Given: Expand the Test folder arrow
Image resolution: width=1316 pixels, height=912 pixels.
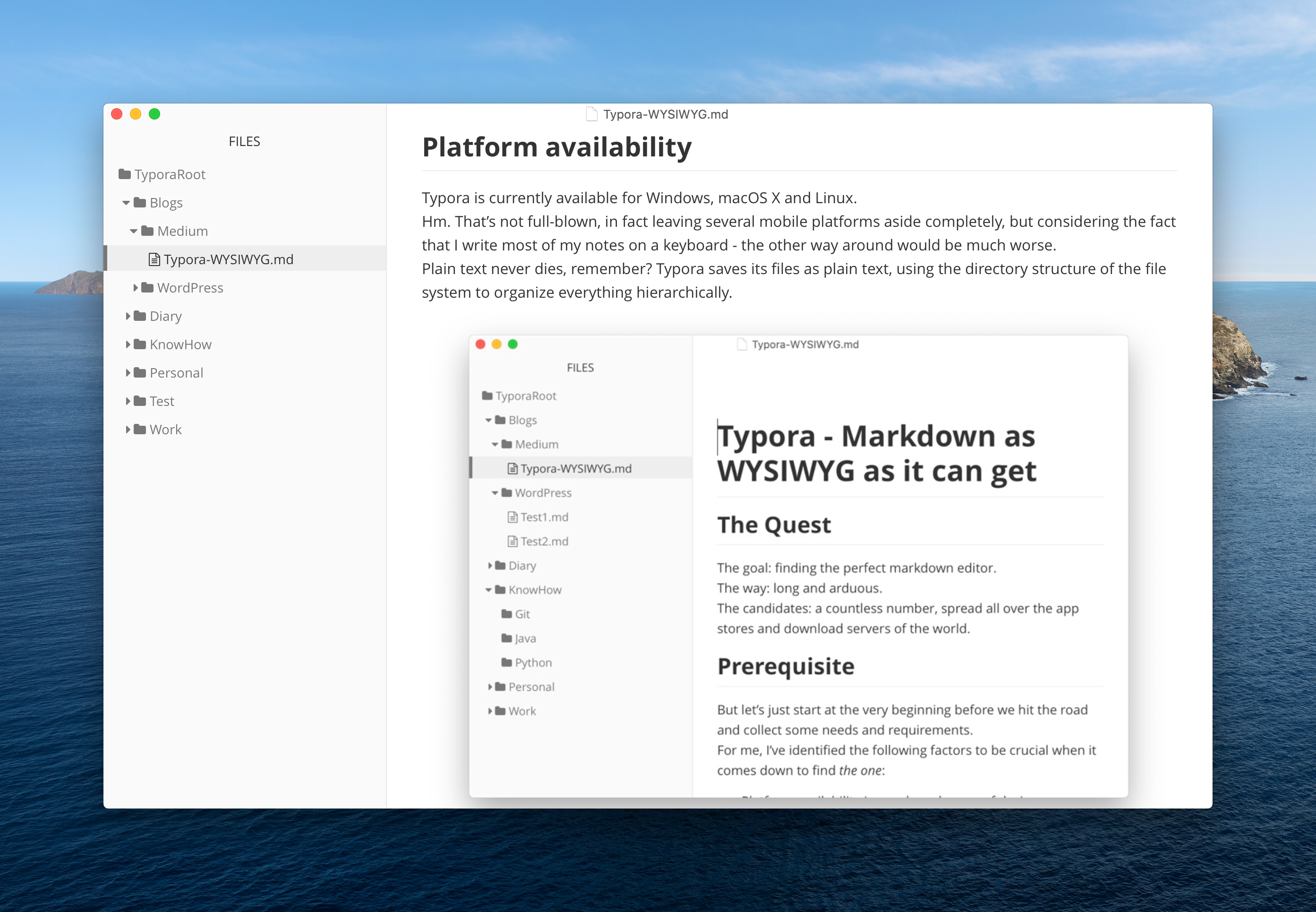Looking at the screenshot, I should click(128, 401).
